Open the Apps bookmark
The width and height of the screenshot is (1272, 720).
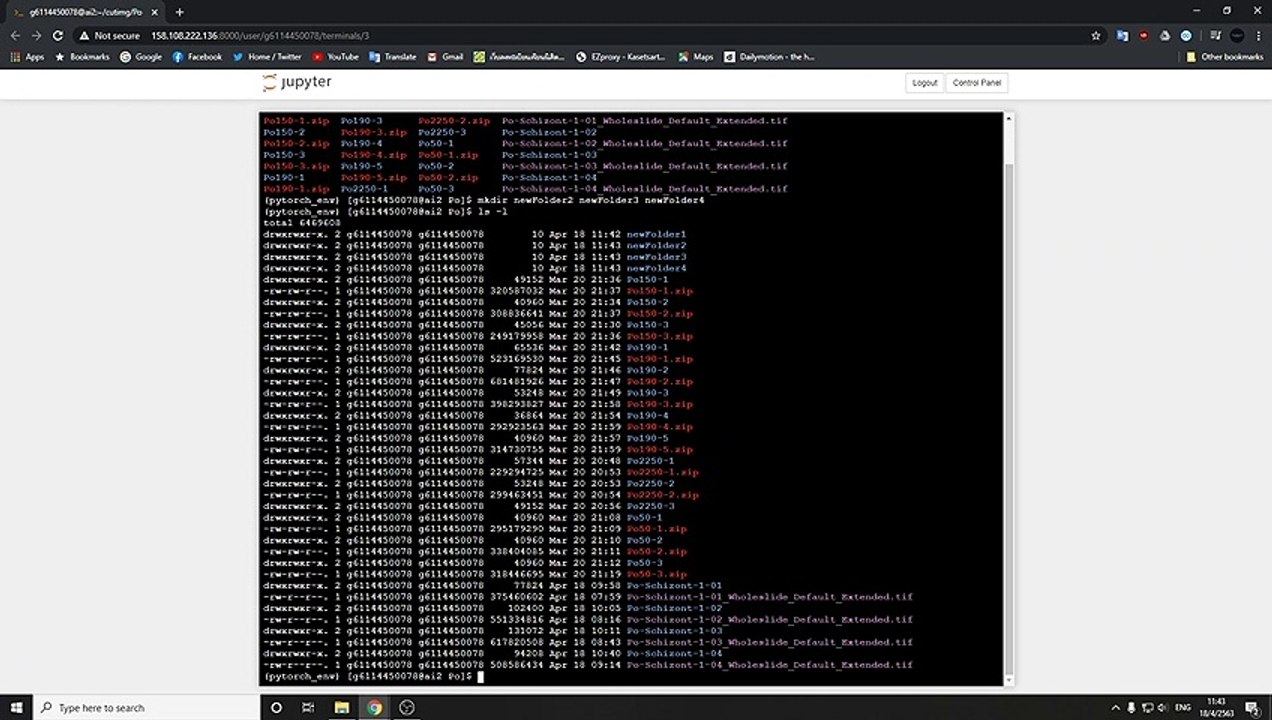coord(27,57)
